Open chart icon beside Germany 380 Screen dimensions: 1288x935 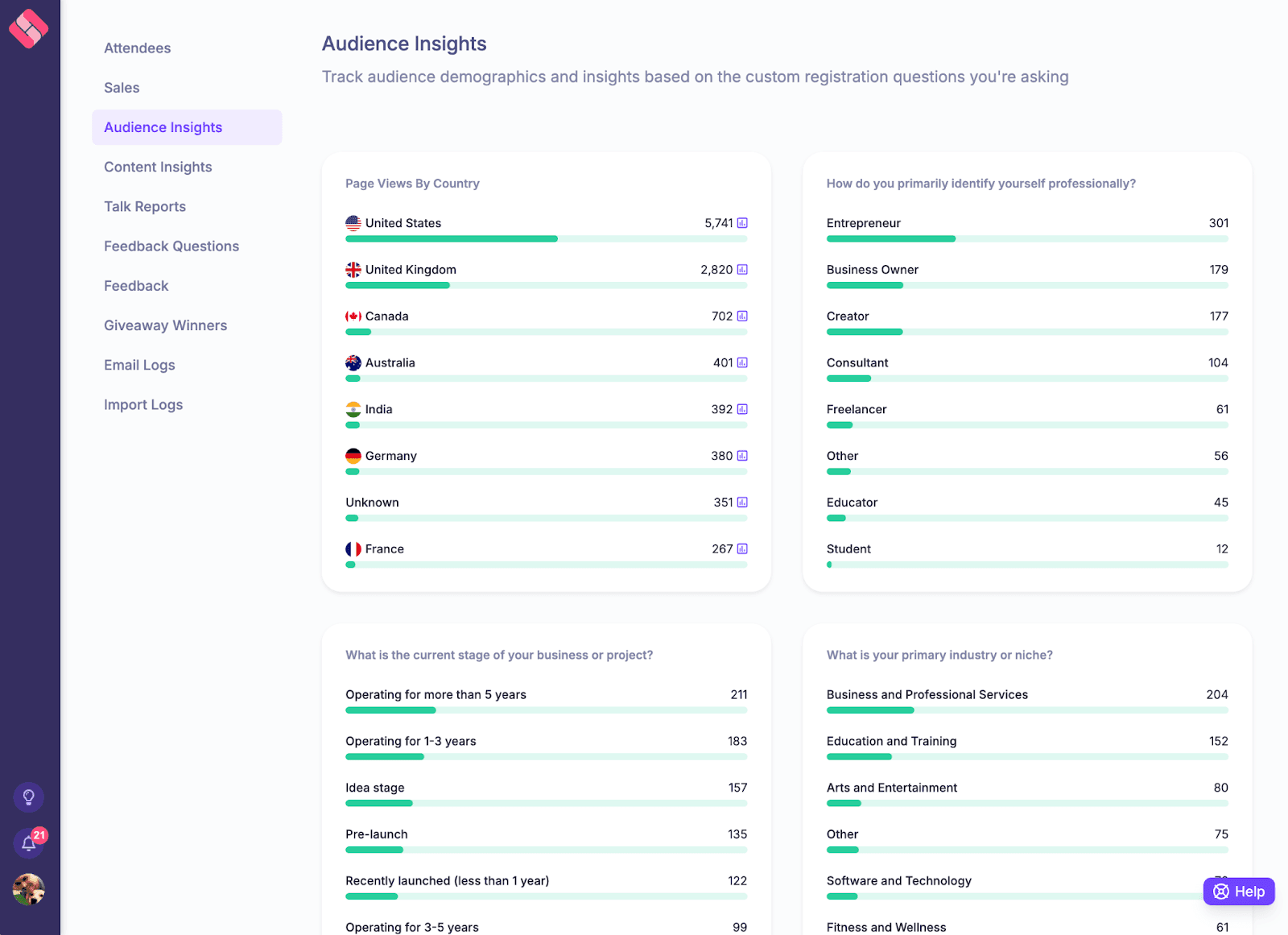742,456
